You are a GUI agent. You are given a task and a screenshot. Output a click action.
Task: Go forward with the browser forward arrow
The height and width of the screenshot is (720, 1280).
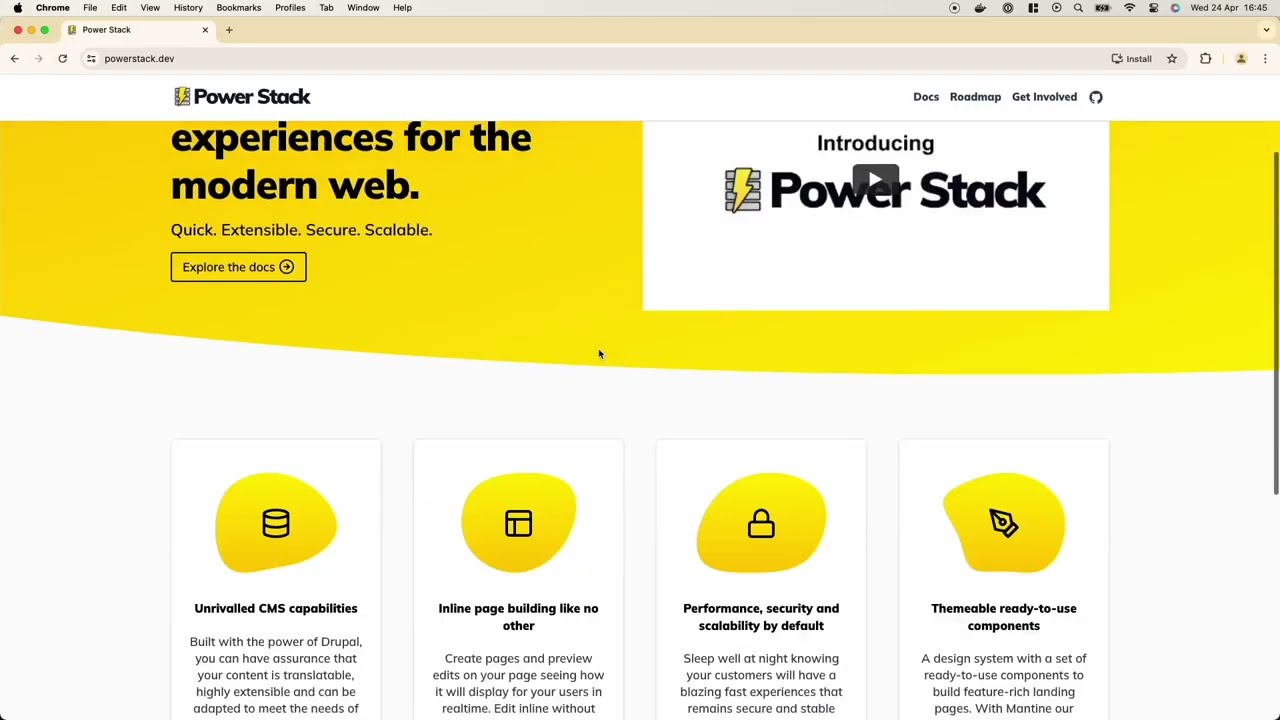tap(38, 59)
